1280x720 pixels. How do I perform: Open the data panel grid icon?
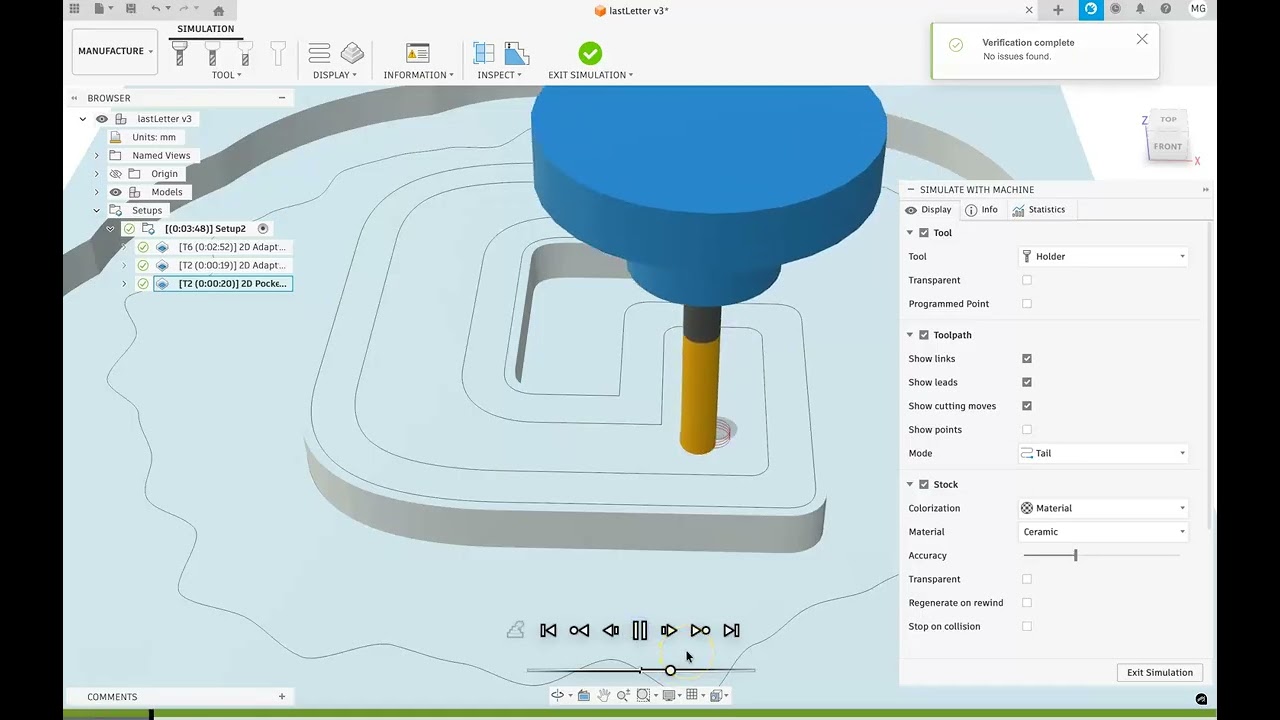pyautogui.click(x=74, y=9)
